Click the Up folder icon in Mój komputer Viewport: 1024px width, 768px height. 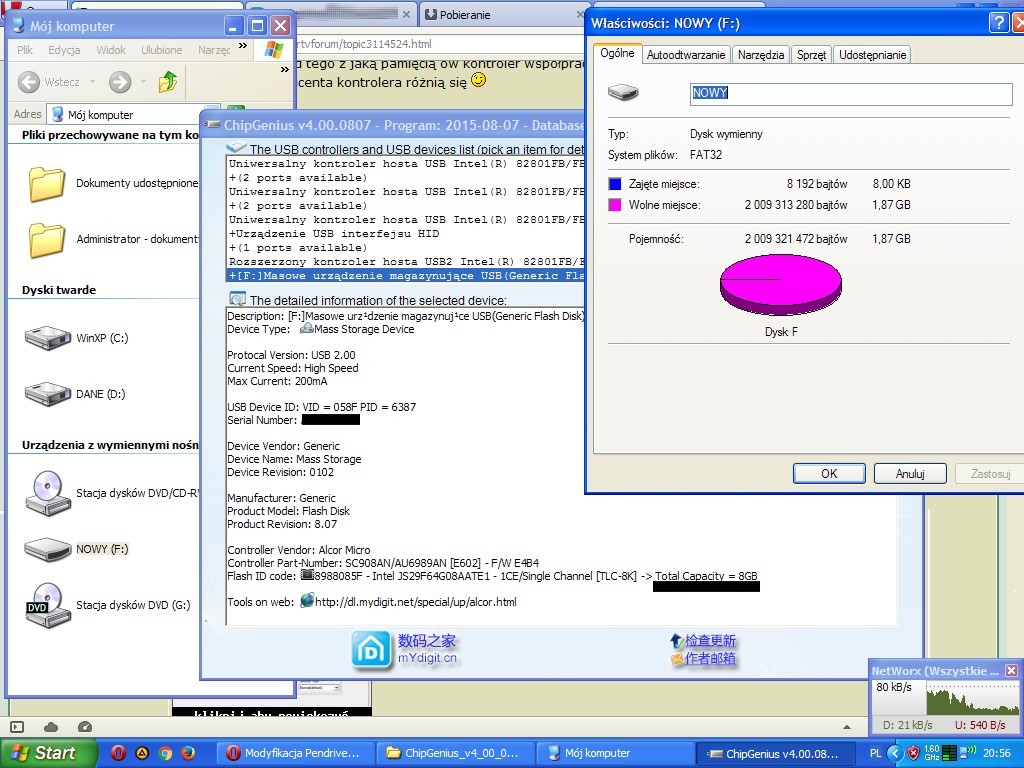[x=168, y=82]
